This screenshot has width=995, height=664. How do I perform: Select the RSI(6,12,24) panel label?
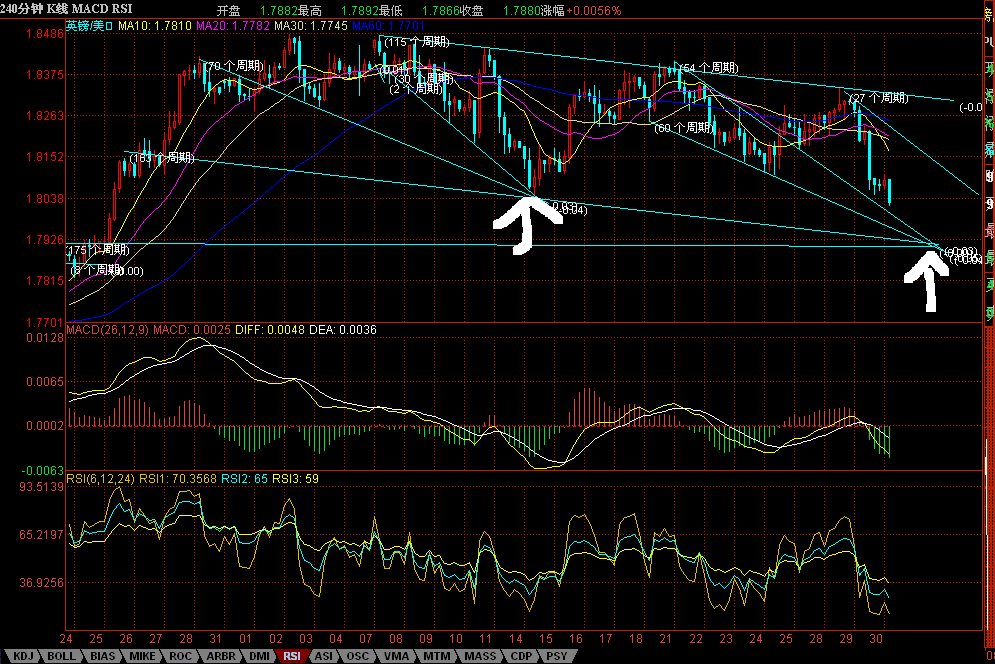[x=102, y=480]
